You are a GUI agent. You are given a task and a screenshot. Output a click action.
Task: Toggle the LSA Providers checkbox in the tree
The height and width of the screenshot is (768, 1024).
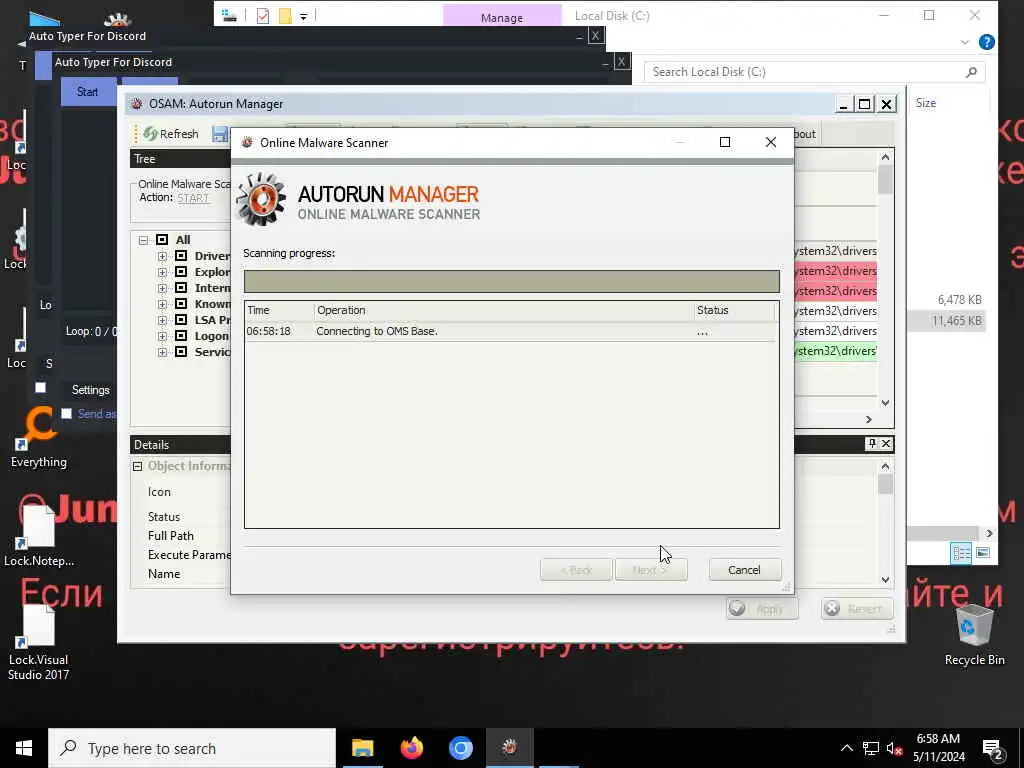[x=182, y=319]
